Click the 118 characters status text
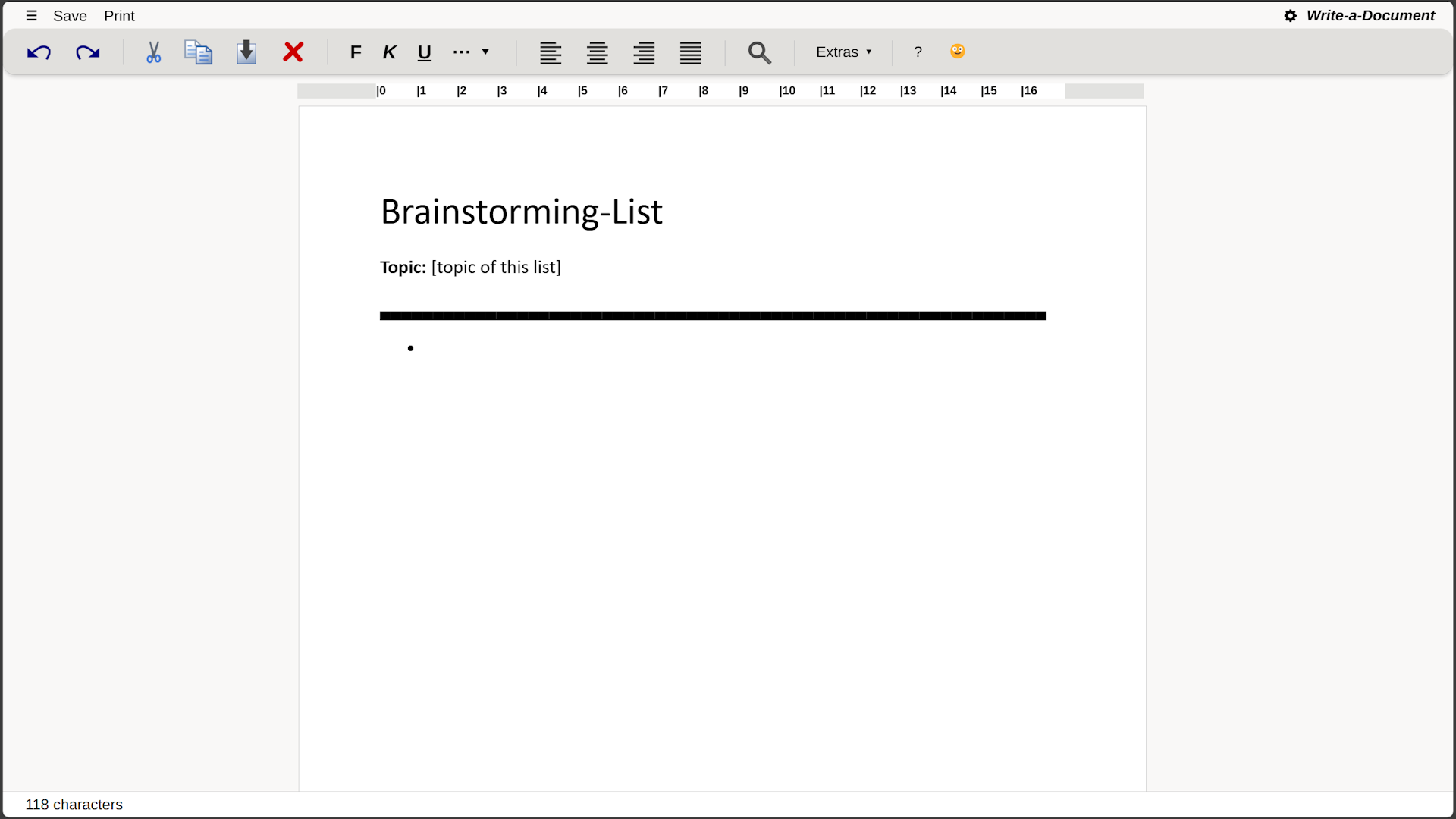 [x=74, y=804]
